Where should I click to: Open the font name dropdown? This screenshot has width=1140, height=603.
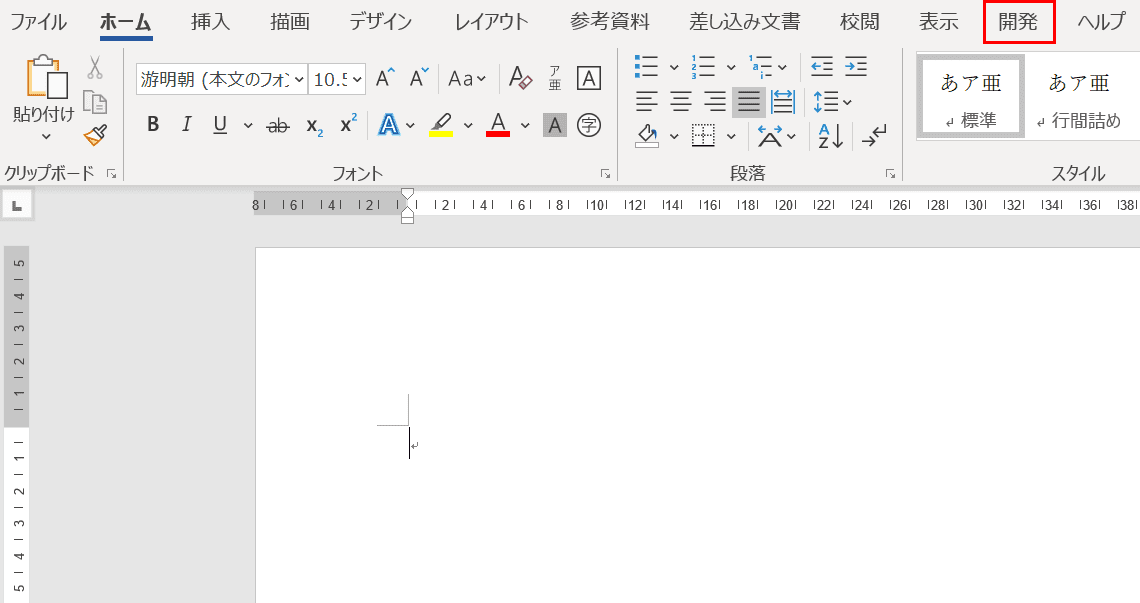tap(299, 79)
